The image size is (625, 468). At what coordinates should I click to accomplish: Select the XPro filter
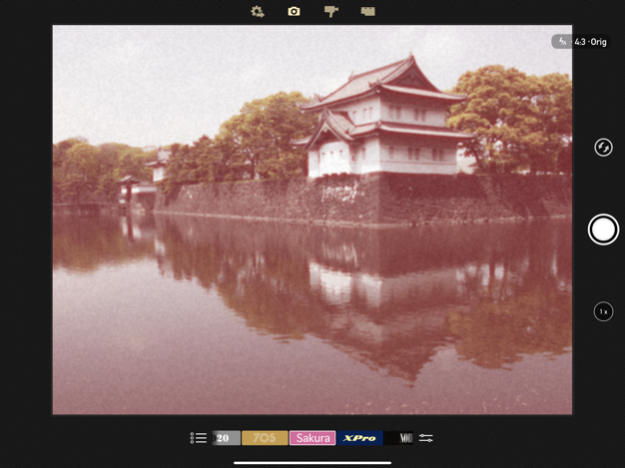(360, 438)
